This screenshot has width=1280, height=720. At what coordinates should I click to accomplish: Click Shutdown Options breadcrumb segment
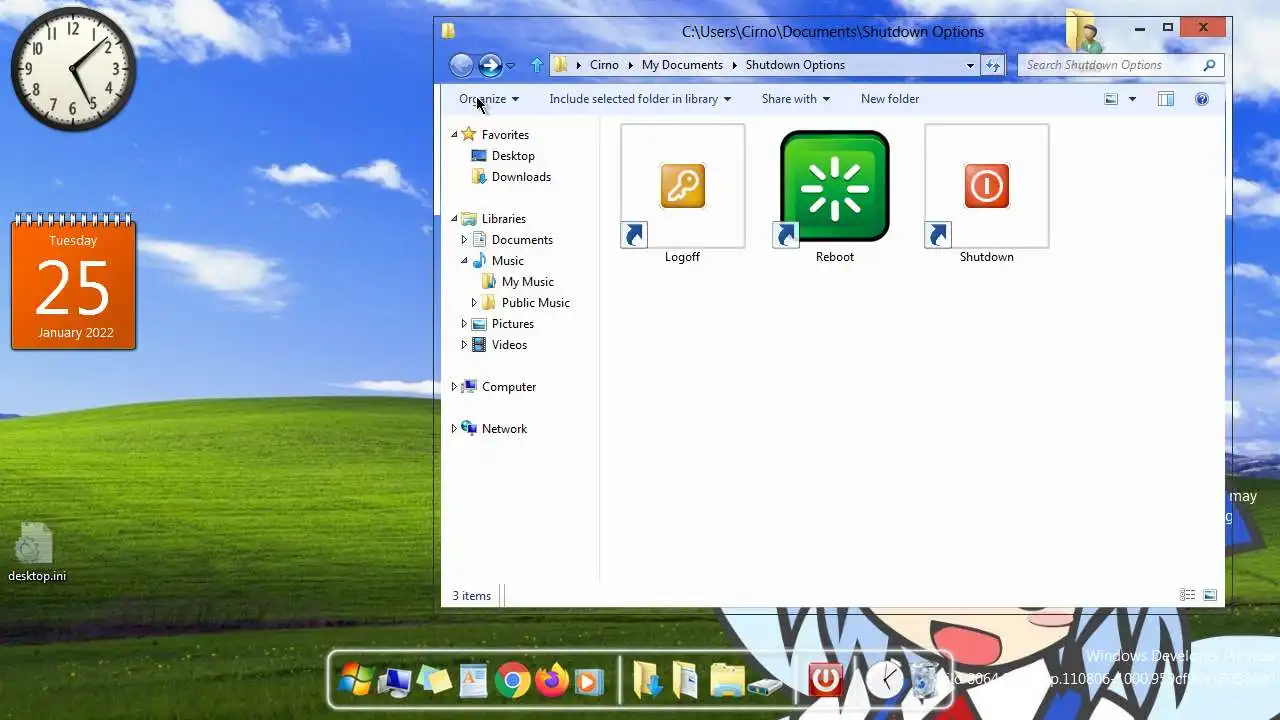(795, 65)
